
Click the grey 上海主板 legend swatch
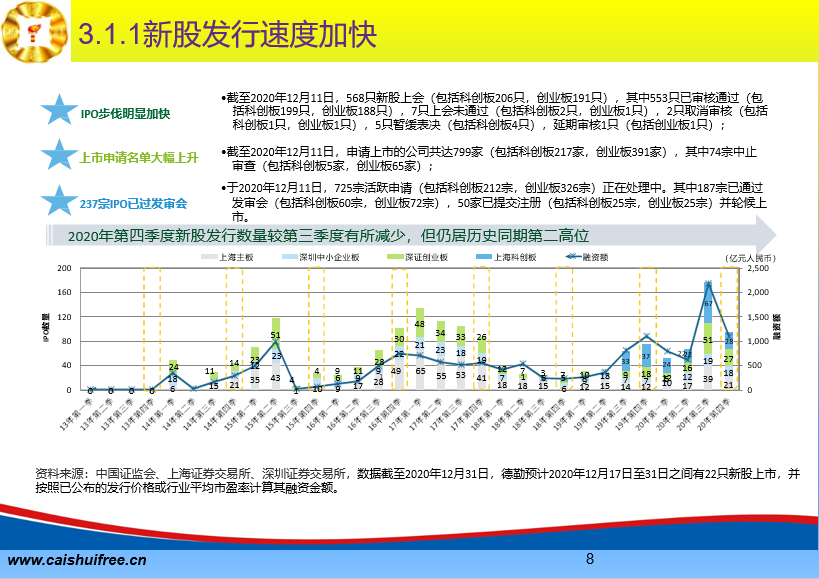(209, 257)
